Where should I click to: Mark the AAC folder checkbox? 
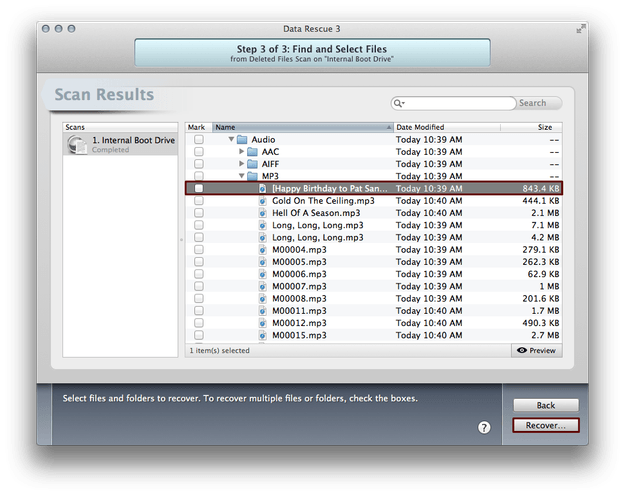click(x=199, y=152)
